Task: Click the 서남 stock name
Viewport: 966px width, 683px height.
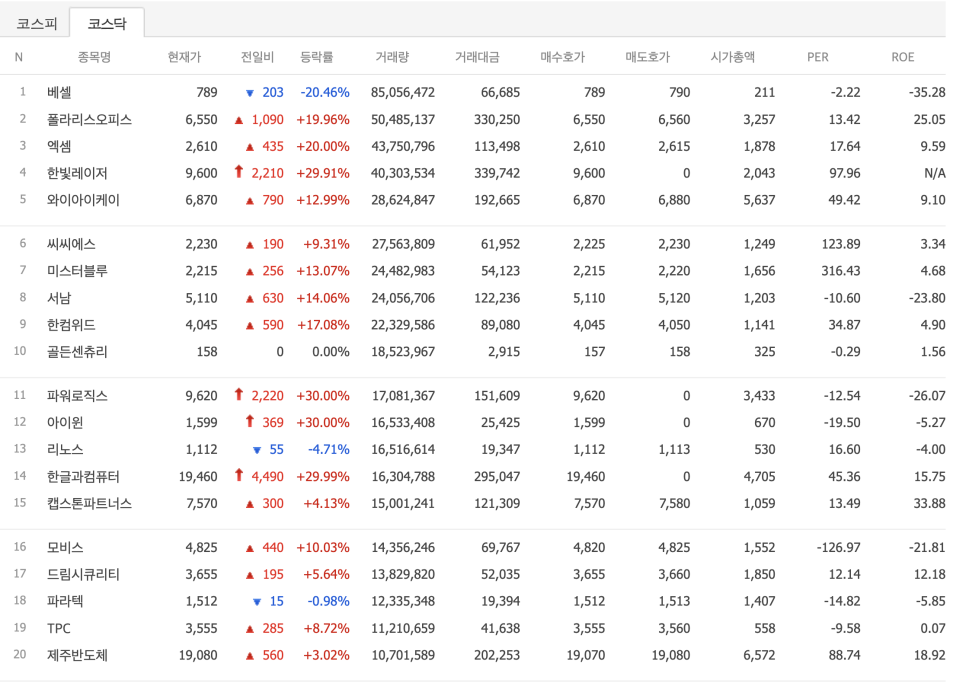Action: pyautogui.click(x=59, y=298)
